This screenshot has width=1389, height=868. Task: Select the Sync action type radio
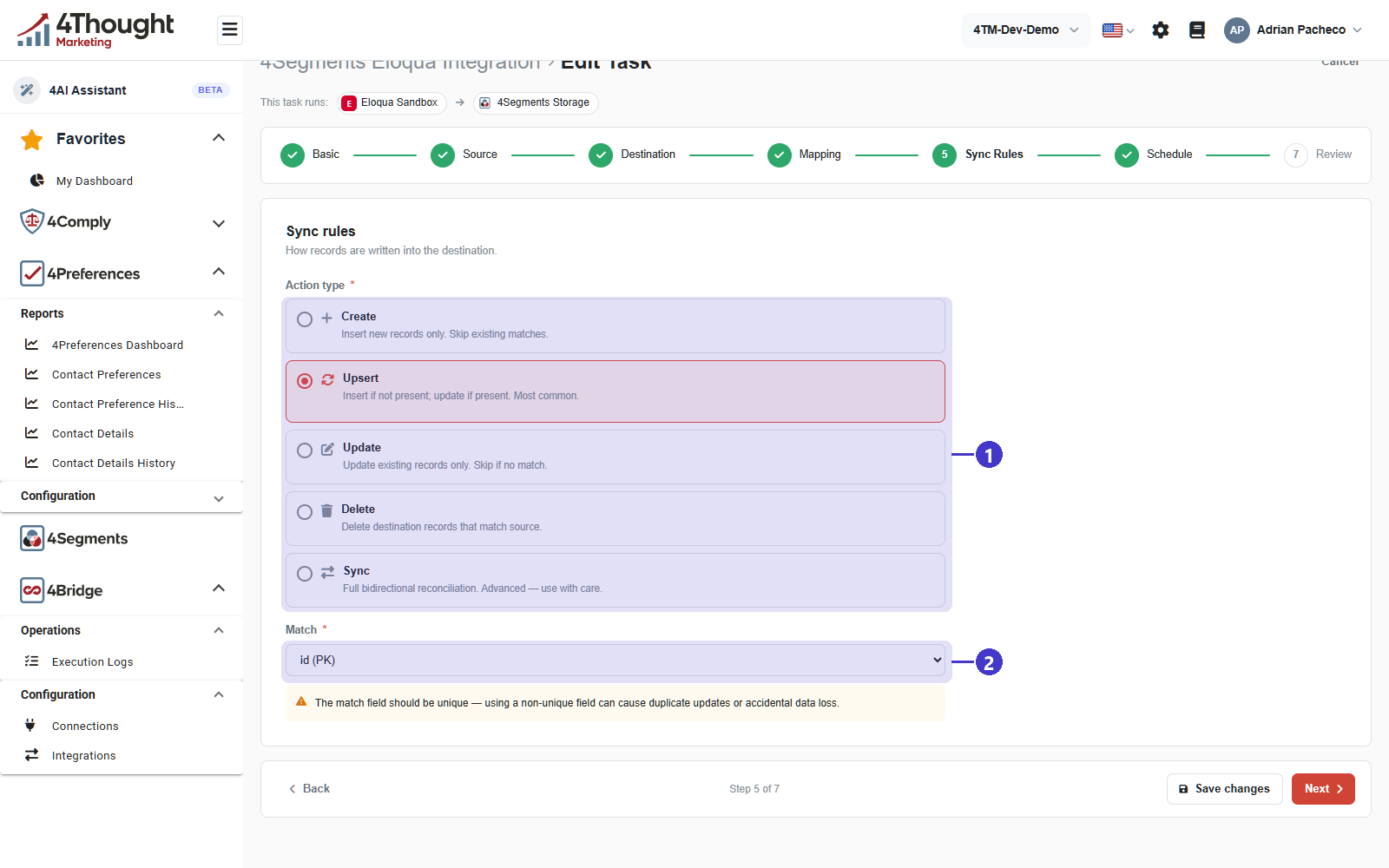tap(305, 574)
